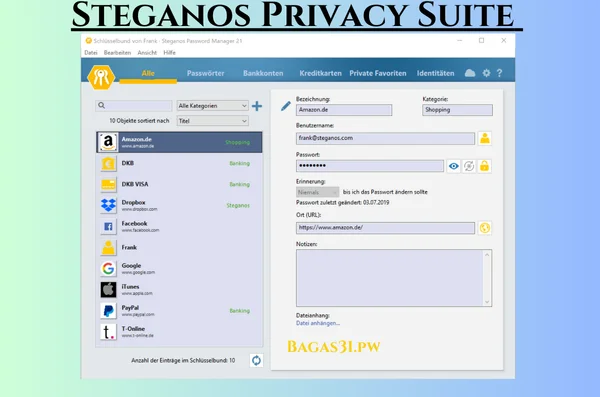Click the Dropbox logo icon
This screenshot has height=397, width=600.
click(x=108, y=206)
